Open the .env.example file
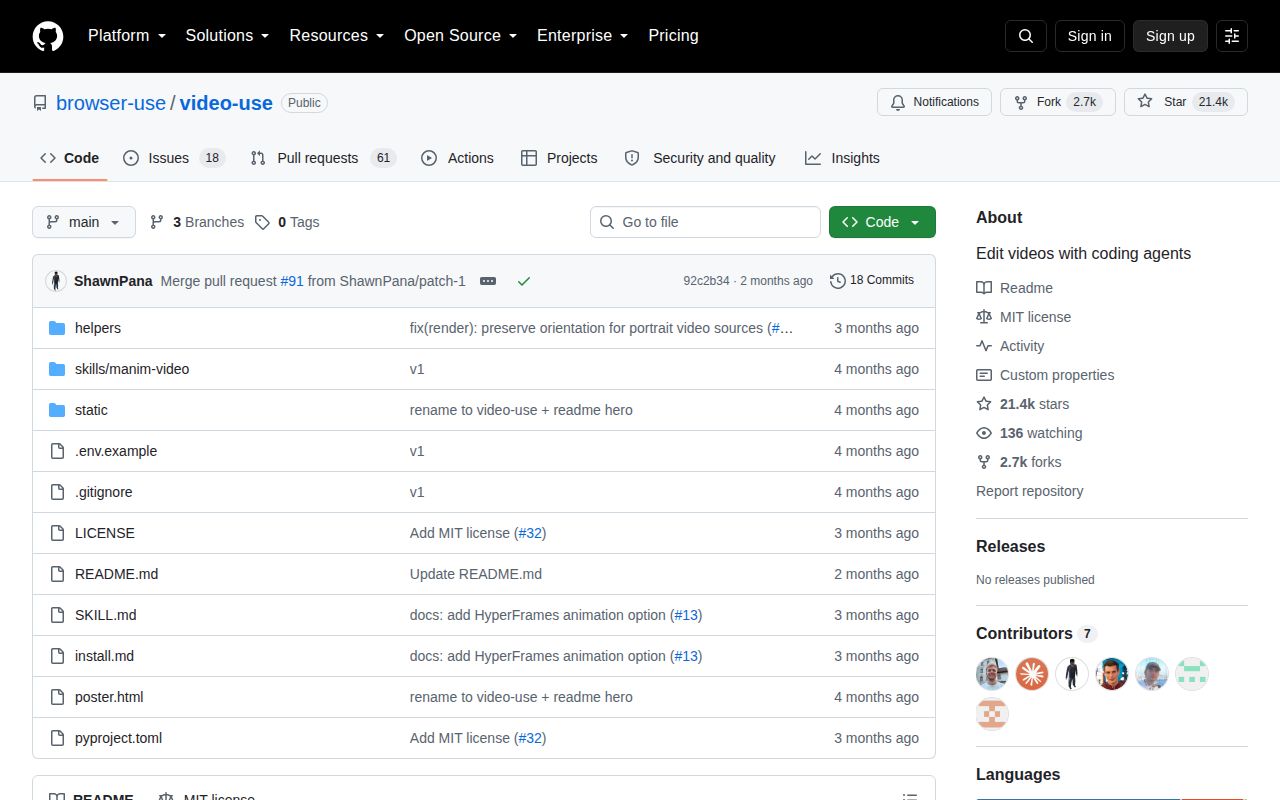The width and height of the screenshot is (1280, 800). click(x=116, y=451)
